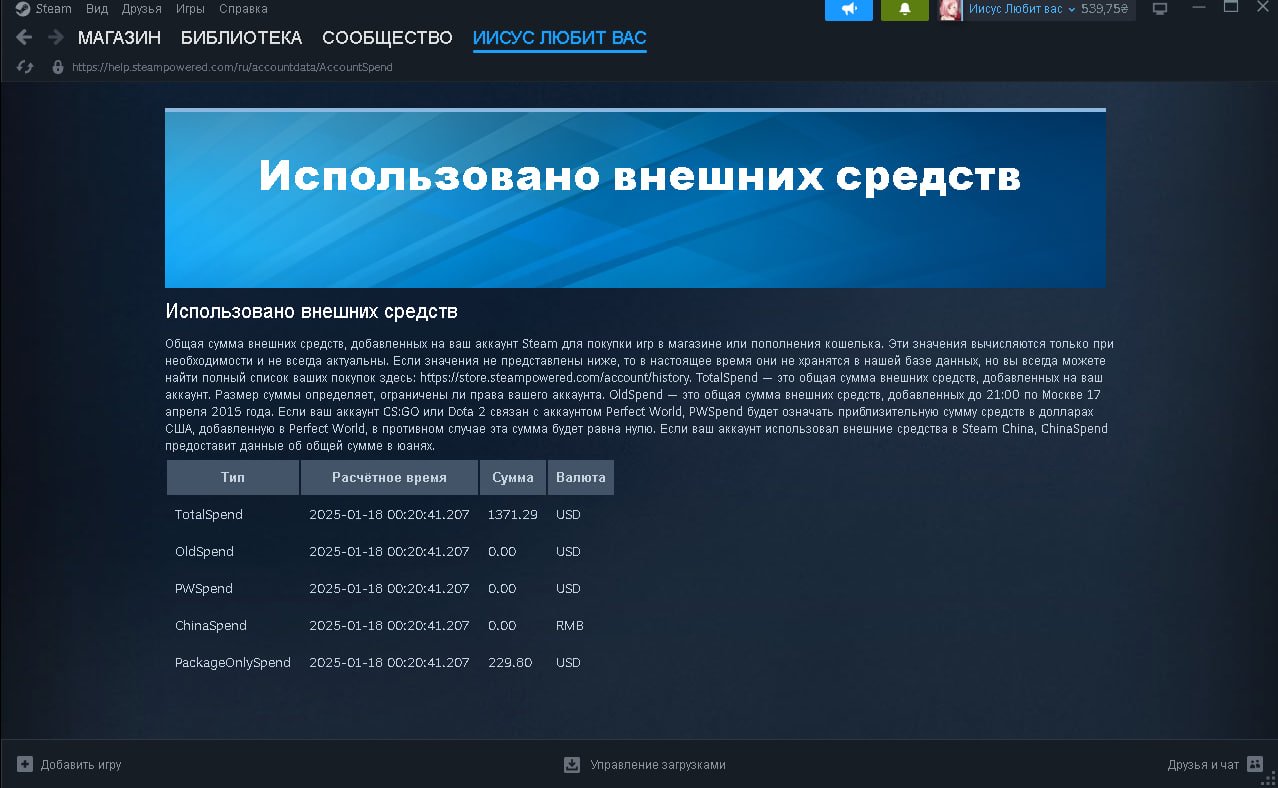The width and height of the screenshot is (1278, 788).
Task: Click the pink-haired profile avatar
Action: [950, 9]
